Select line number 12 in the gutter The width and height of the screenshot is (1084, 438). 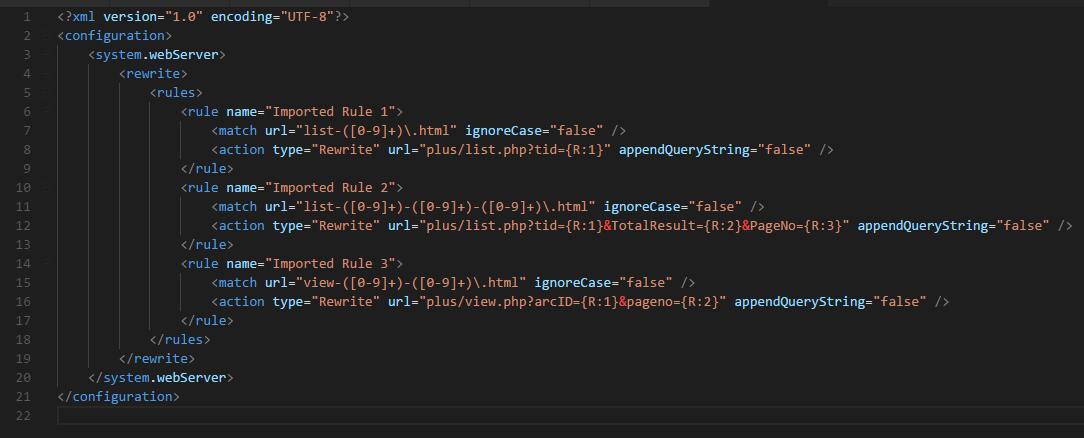[x=23, y=226]
